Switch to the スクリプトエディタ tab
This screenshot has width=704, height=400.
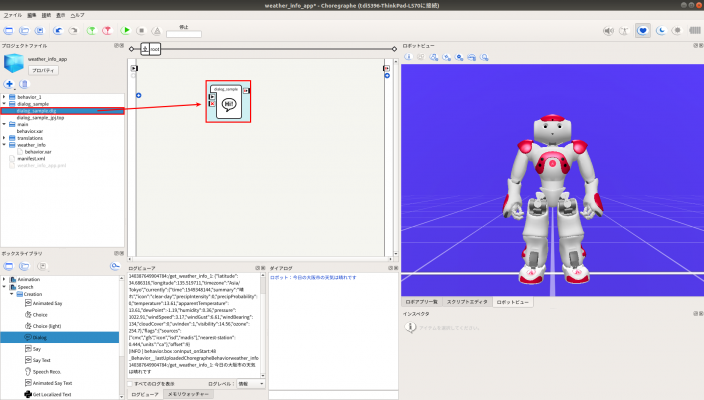pyautogui.click(x=467, y=300)
